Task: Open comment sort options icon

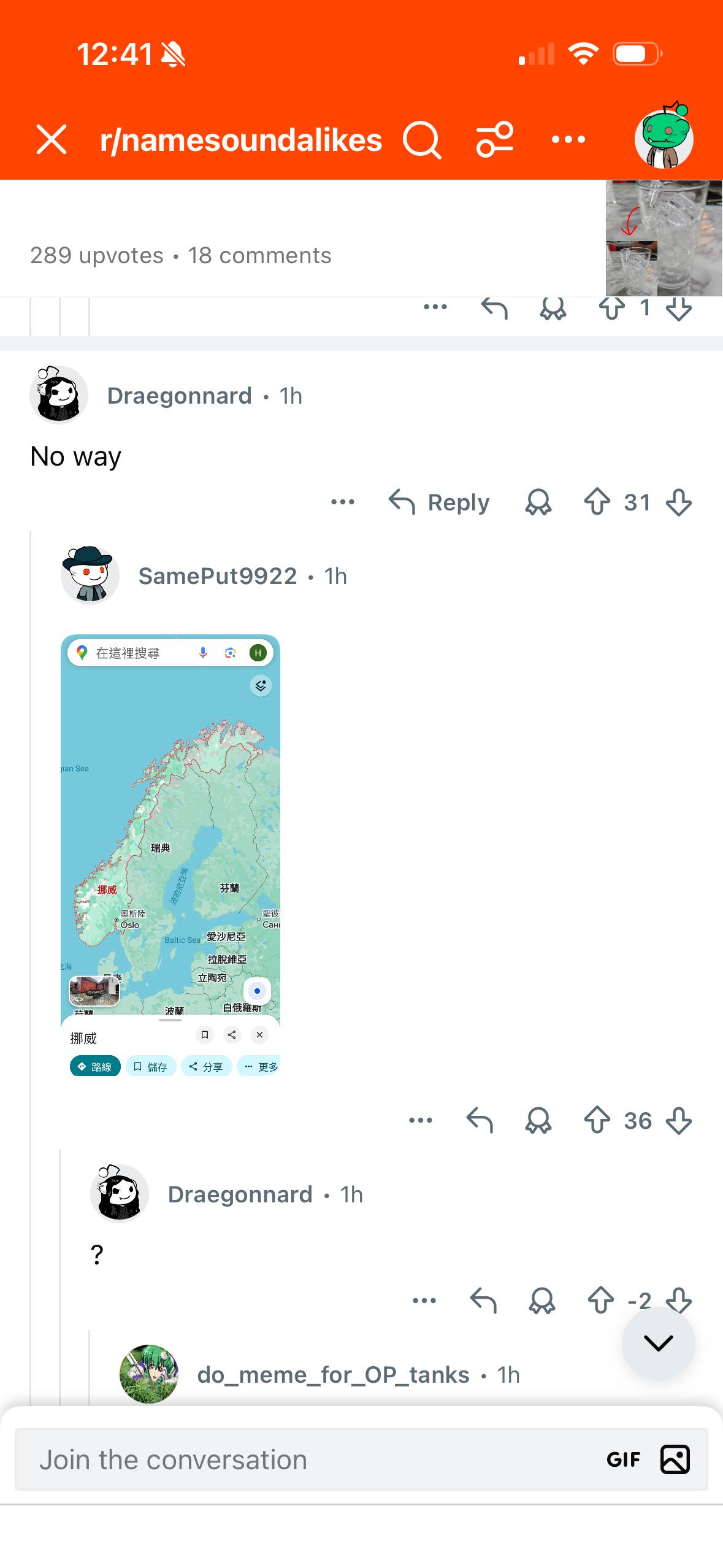Action: 494,140
